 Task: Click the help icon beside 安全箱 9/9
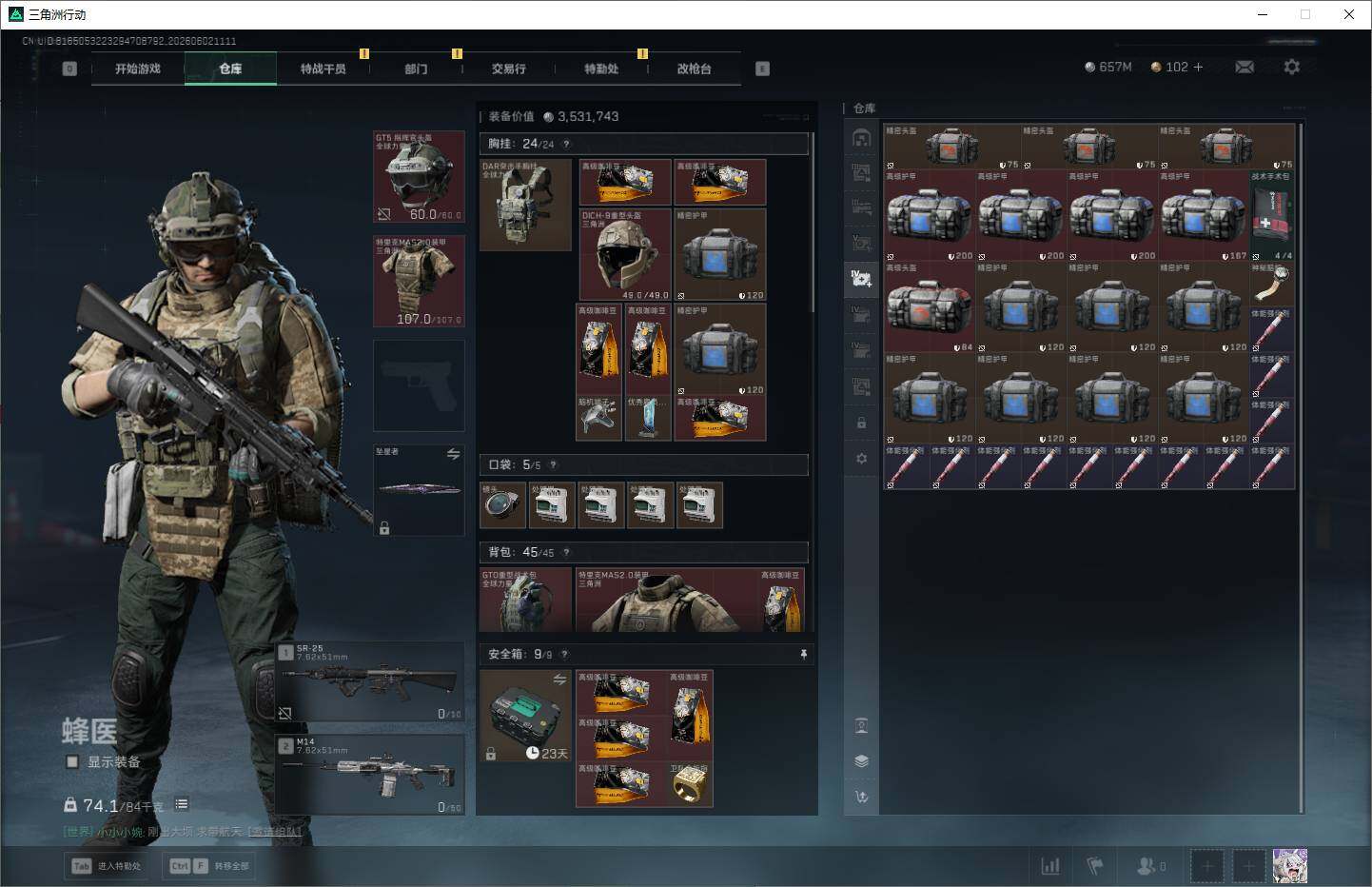pyautogui.click(x=564, y=654)
